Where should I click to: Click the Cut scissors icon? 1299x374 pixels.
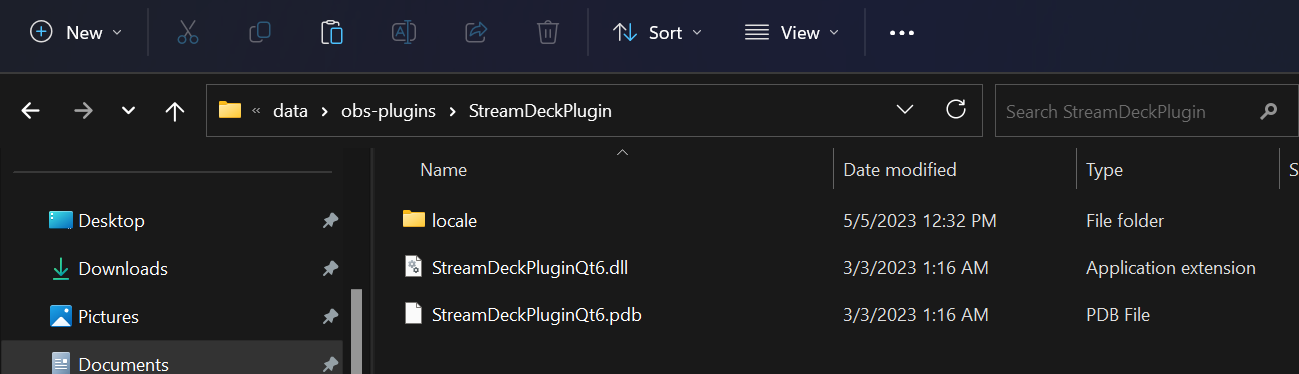click(x=187, y=32)
